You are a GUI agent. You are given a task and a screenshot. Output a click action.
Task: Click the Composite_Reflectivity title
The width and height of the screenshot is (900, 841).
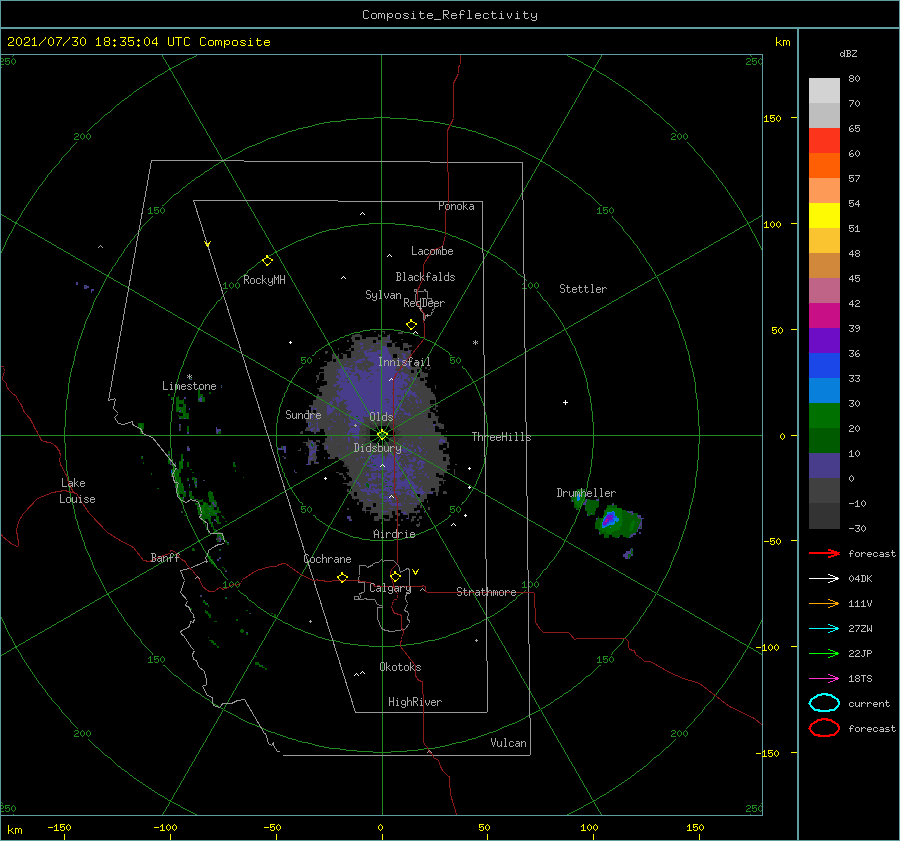(x=450, y=15)
